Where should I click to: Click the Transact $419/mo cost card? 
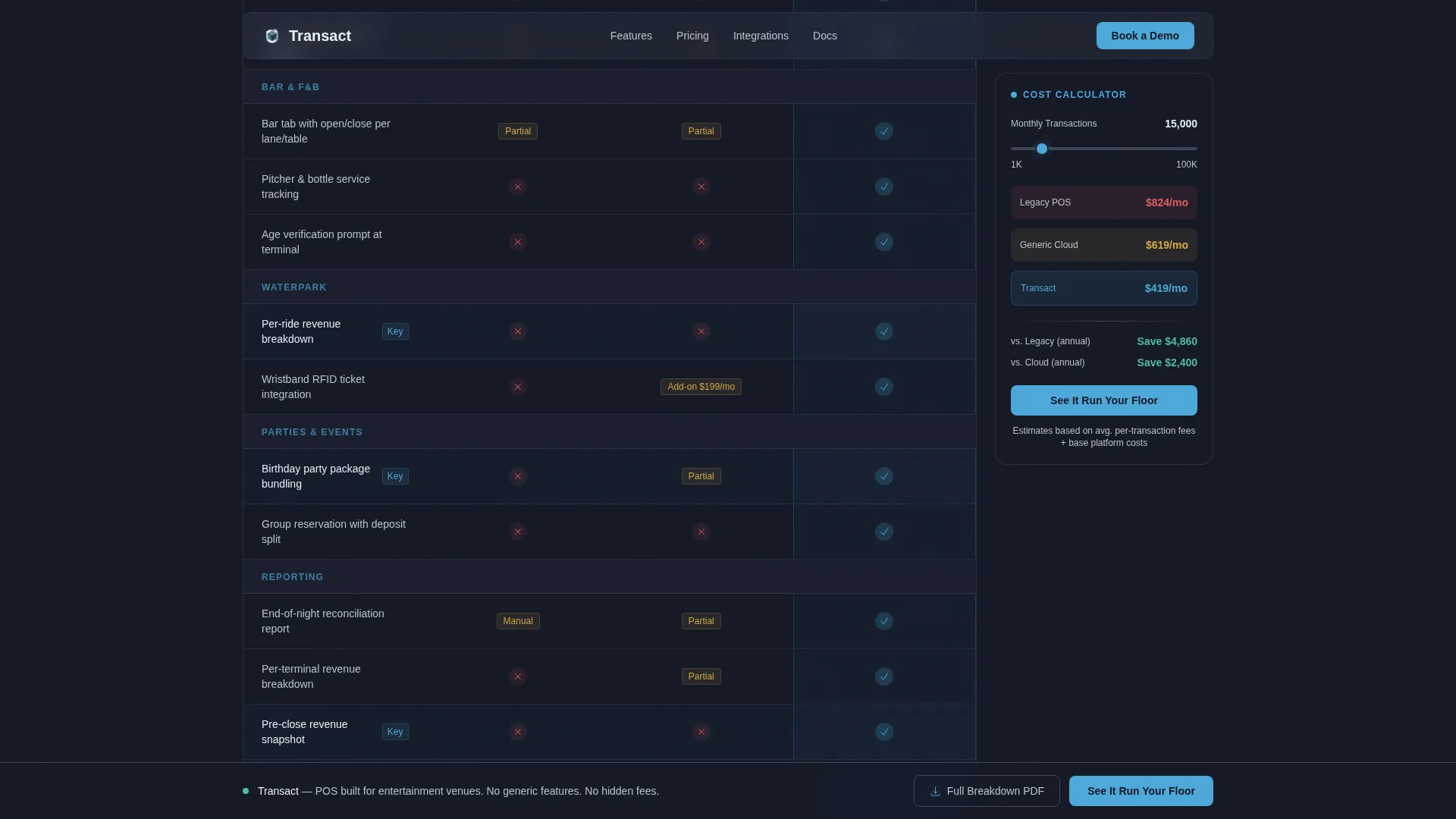click(1104, 288)
